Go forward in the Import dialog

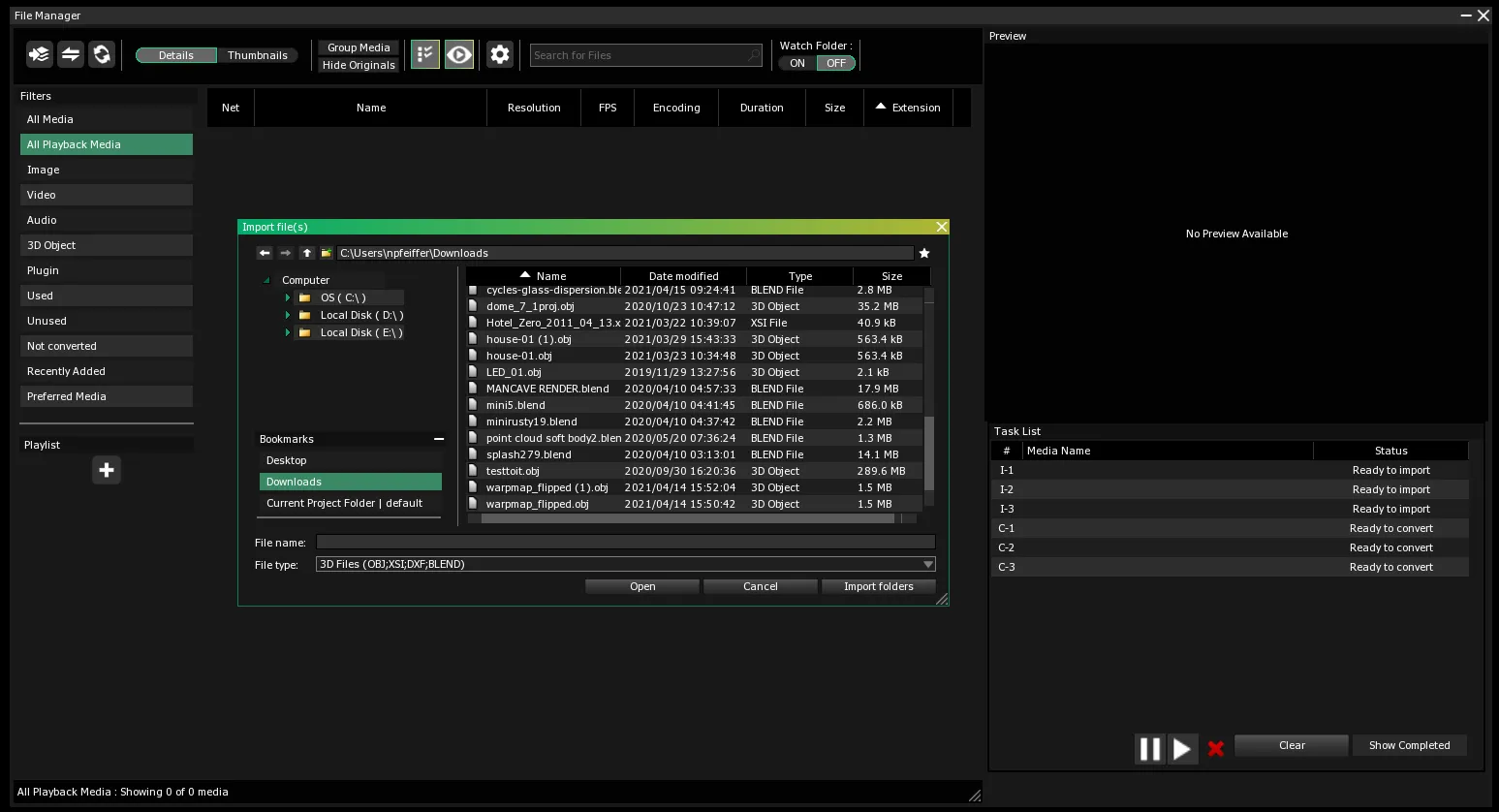pyautogui.click(x=286, y=253)
